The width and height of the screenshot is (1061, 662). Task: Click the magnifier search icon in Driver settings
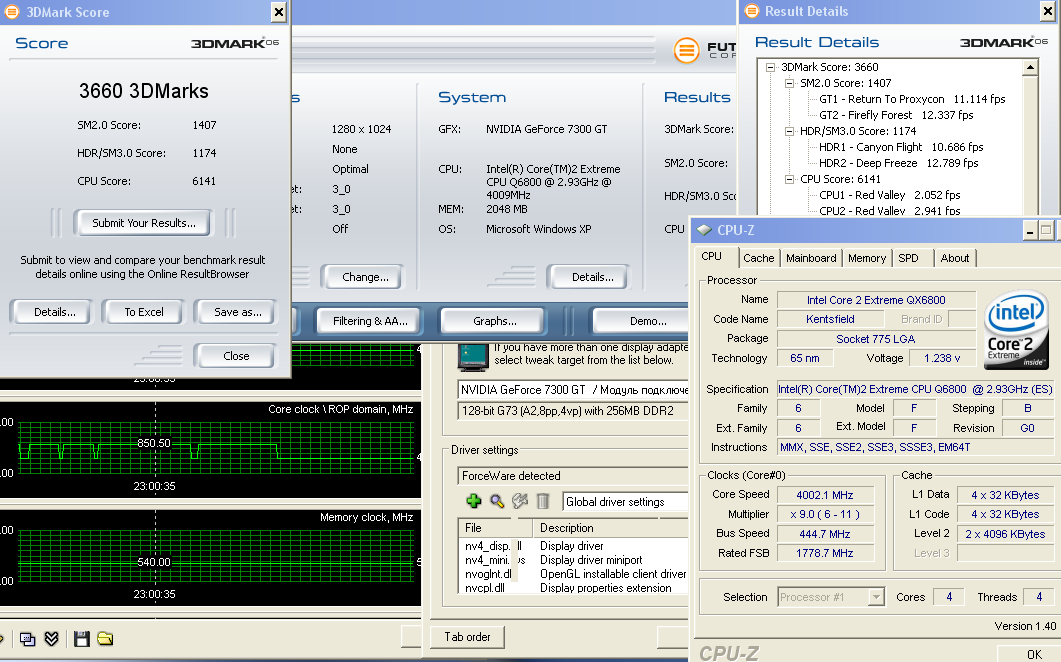click(x=497, y=501)
